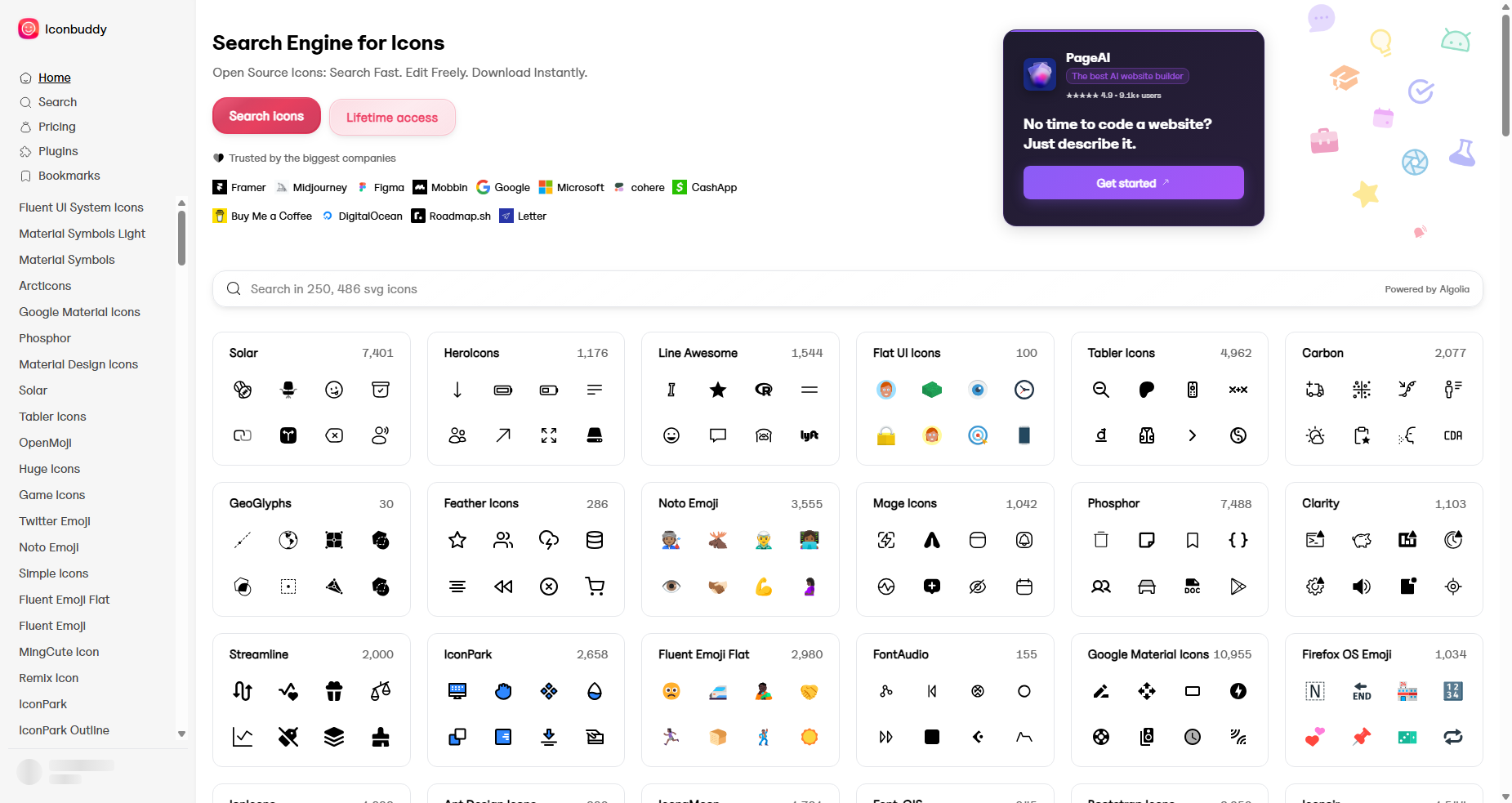
Task: Click the flexed biceps emoji in Noto Emoji
Action: (x=764, y=587)
